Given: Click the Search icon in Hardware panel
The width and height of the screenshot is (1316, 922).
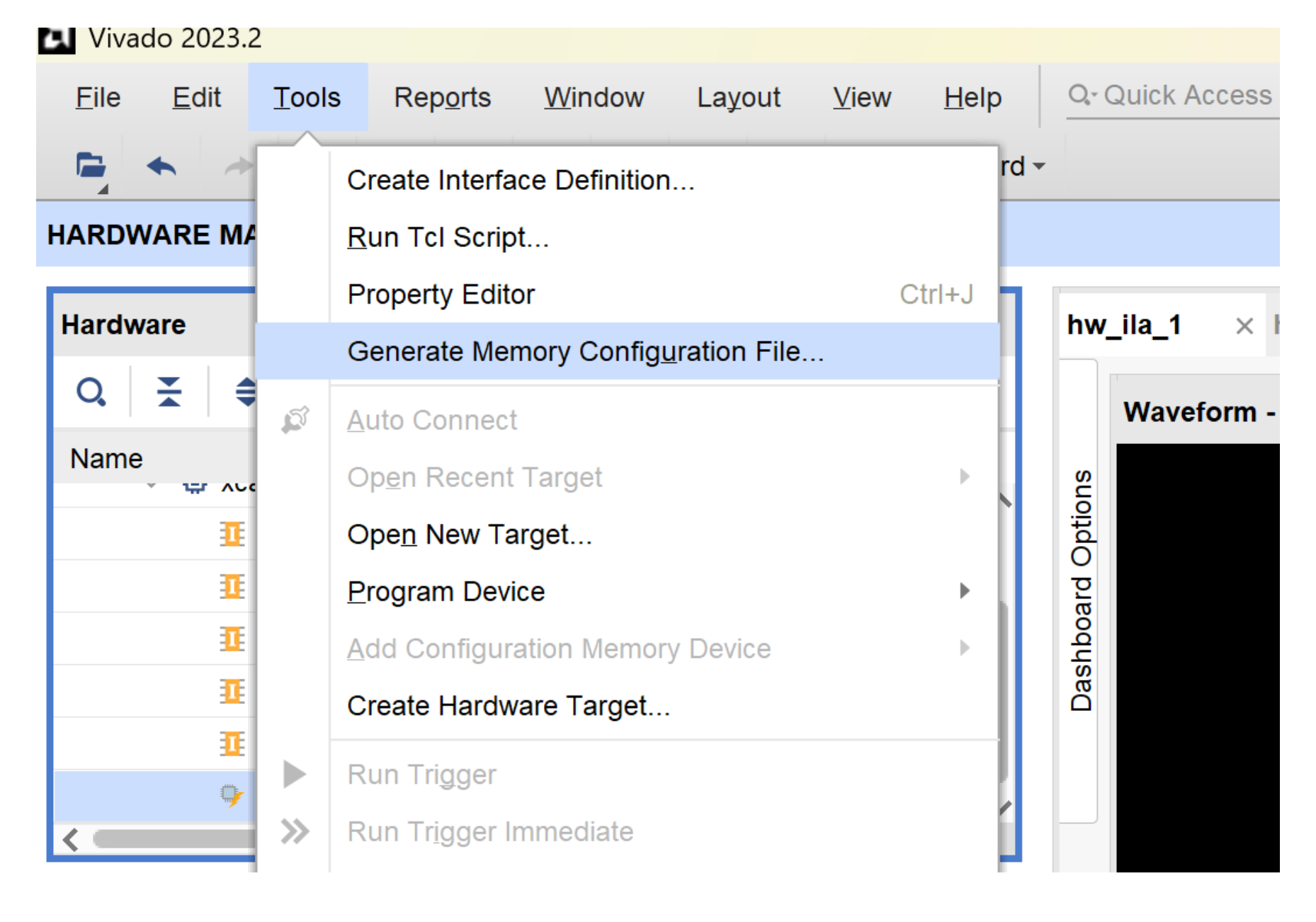Looking at the screenshot, I should click(x=91, y=392).
